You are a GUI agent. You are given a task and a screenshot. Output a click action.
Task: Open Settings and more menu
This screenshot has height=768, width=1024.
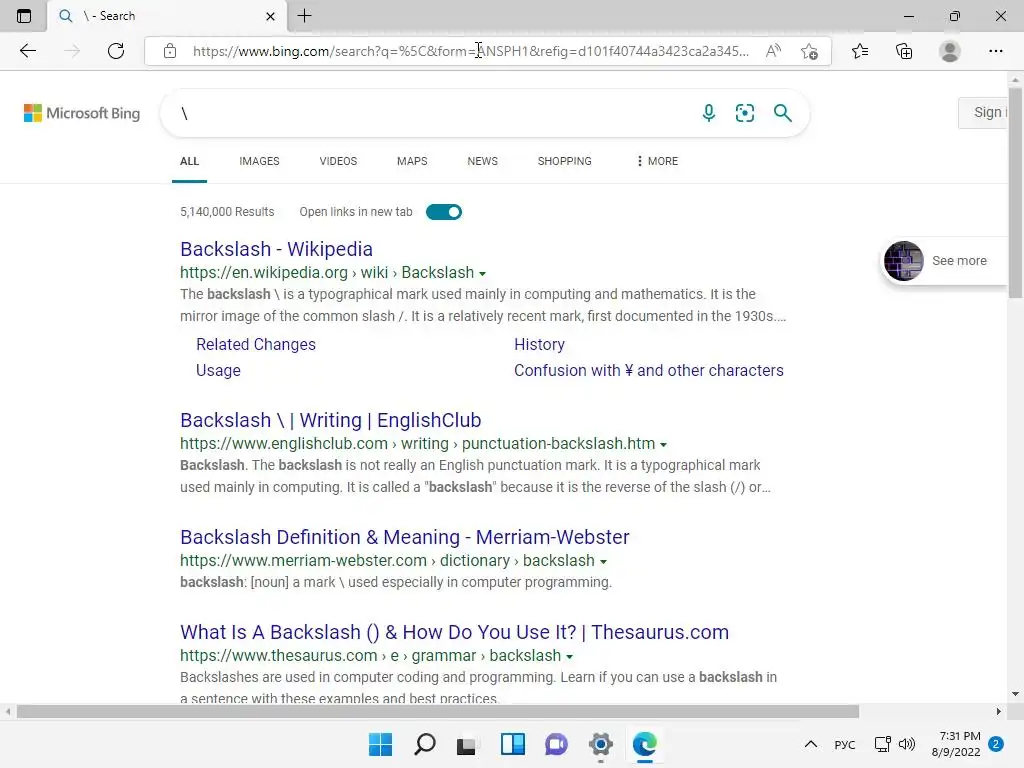click(995, 51)
